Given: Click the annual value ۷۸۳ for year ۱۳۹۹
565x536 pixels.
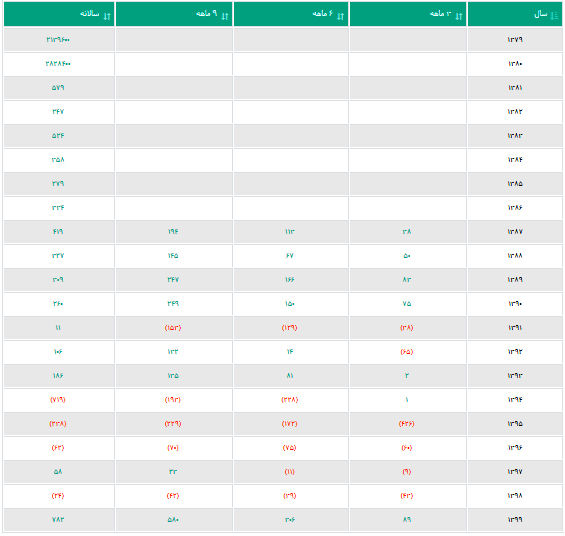Looking at the screenshot, I should pos(58,519).
